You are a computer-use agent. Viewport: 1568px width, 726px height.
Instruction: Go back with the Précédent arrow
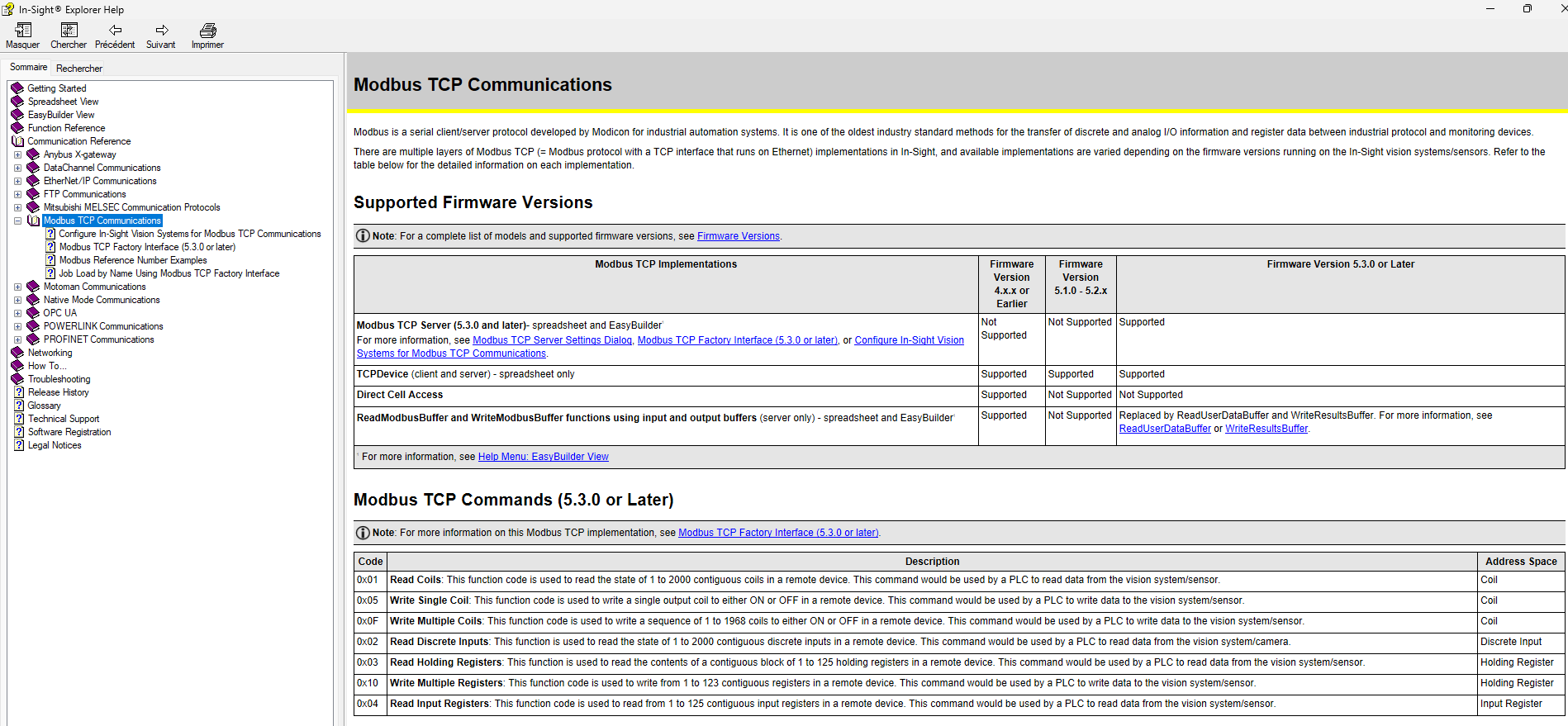[x=115, y=31]
